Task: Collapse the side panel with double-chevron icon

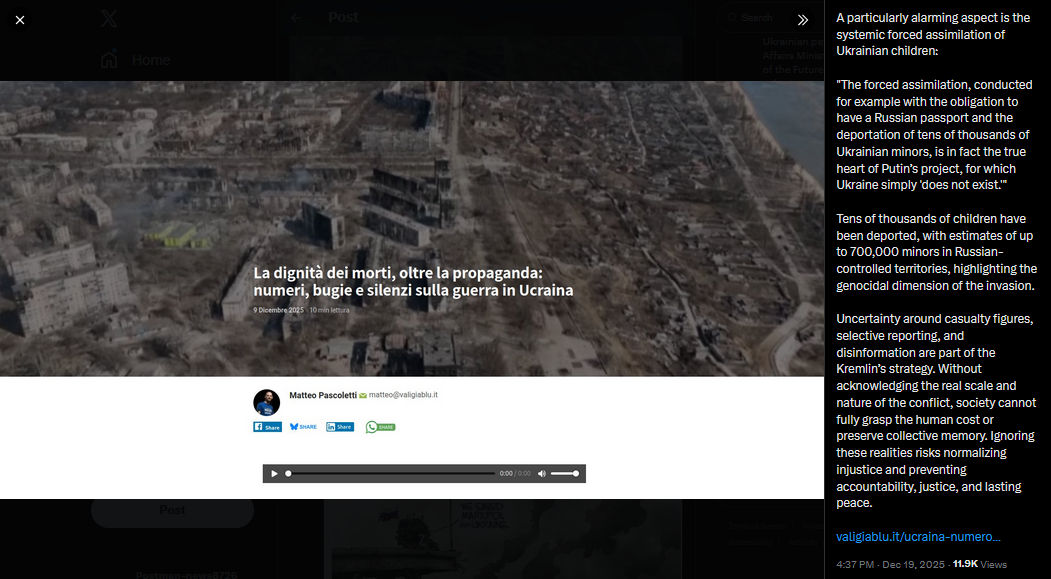Action: [x=802, y=20]
